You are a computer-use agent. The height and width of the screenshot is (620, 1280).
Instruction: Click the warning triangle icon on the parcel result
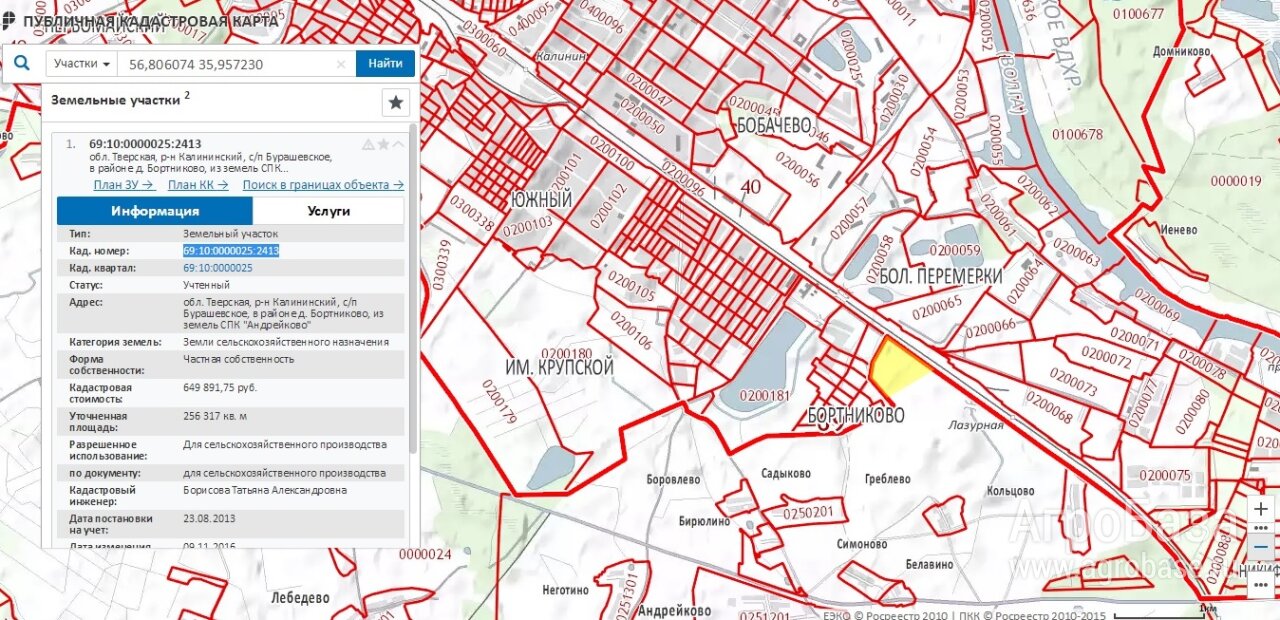point(368,144)
